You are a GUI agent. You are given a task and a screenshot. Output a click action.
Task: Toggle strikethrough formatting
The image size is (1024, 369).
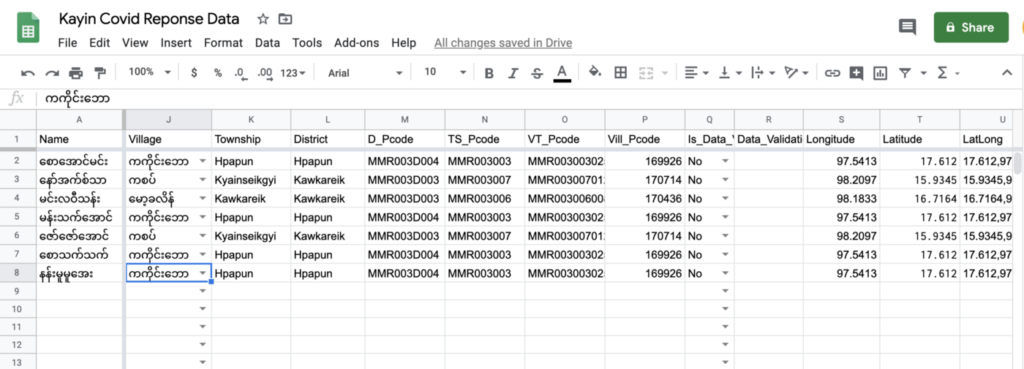coord(537,73)
